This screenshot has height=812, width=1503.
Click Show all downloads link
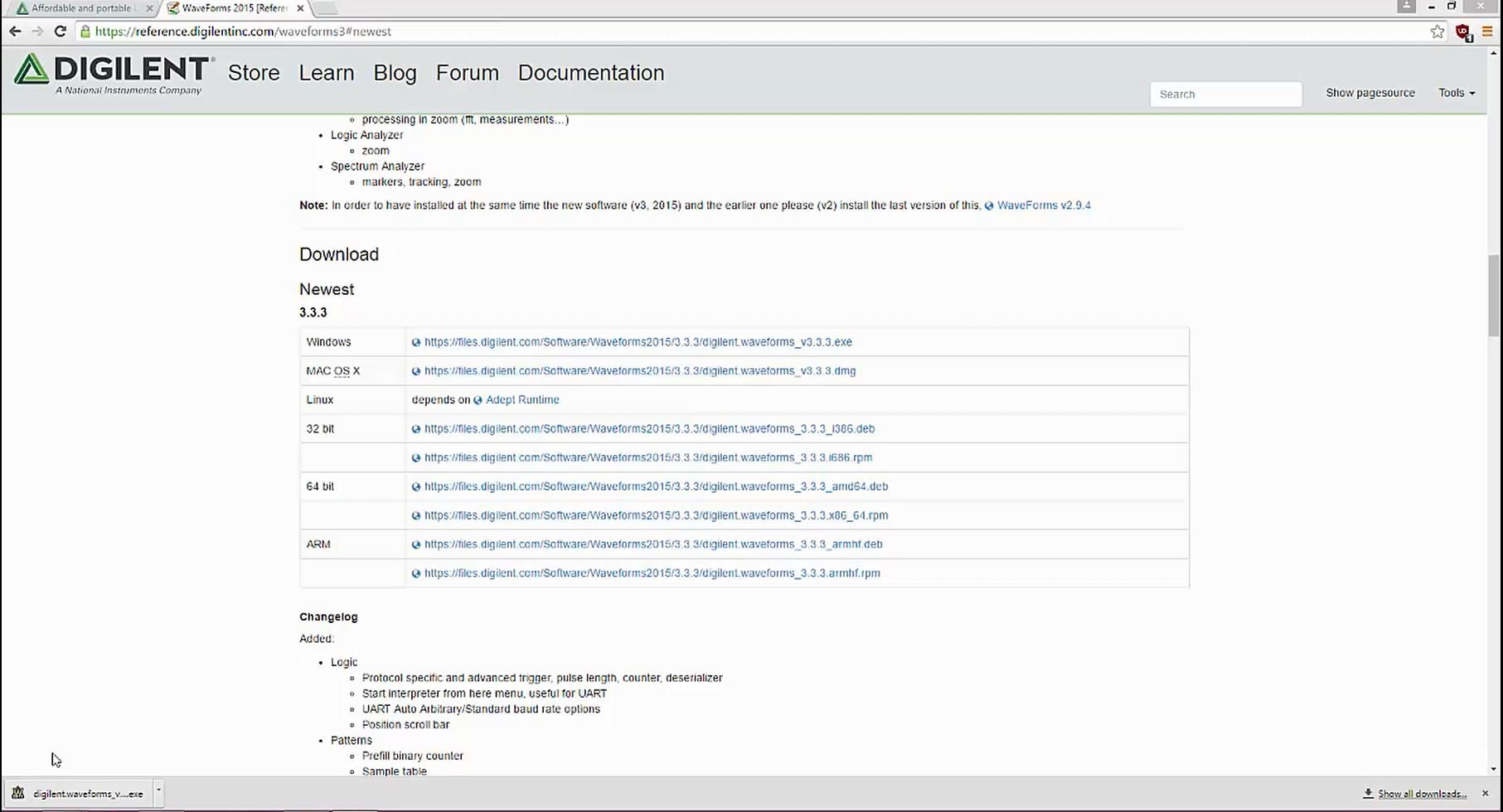pyautogui.click(x=1422, y=794)
